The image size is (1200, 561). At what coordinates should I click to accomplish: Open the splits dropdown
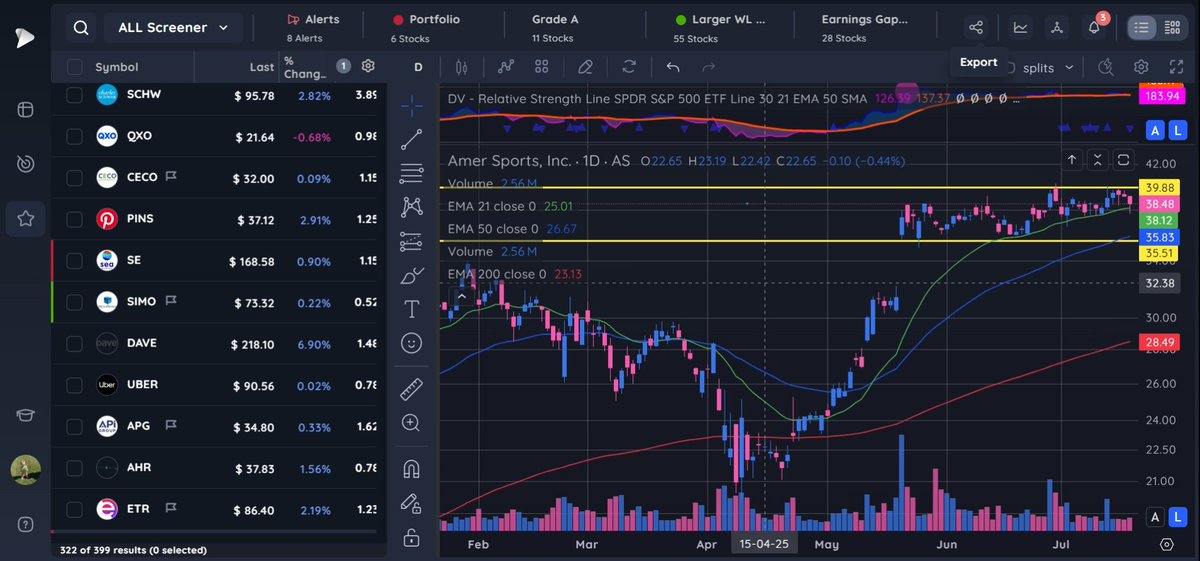(x=1048, y=67)
